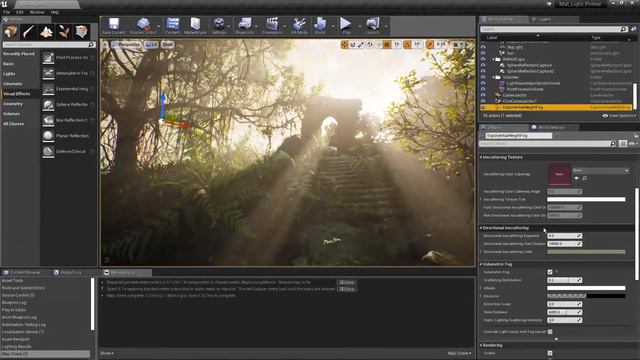Viewport: 640px width, 360px height.
Task: Open the Edit menu
Action: pos(20,12)
